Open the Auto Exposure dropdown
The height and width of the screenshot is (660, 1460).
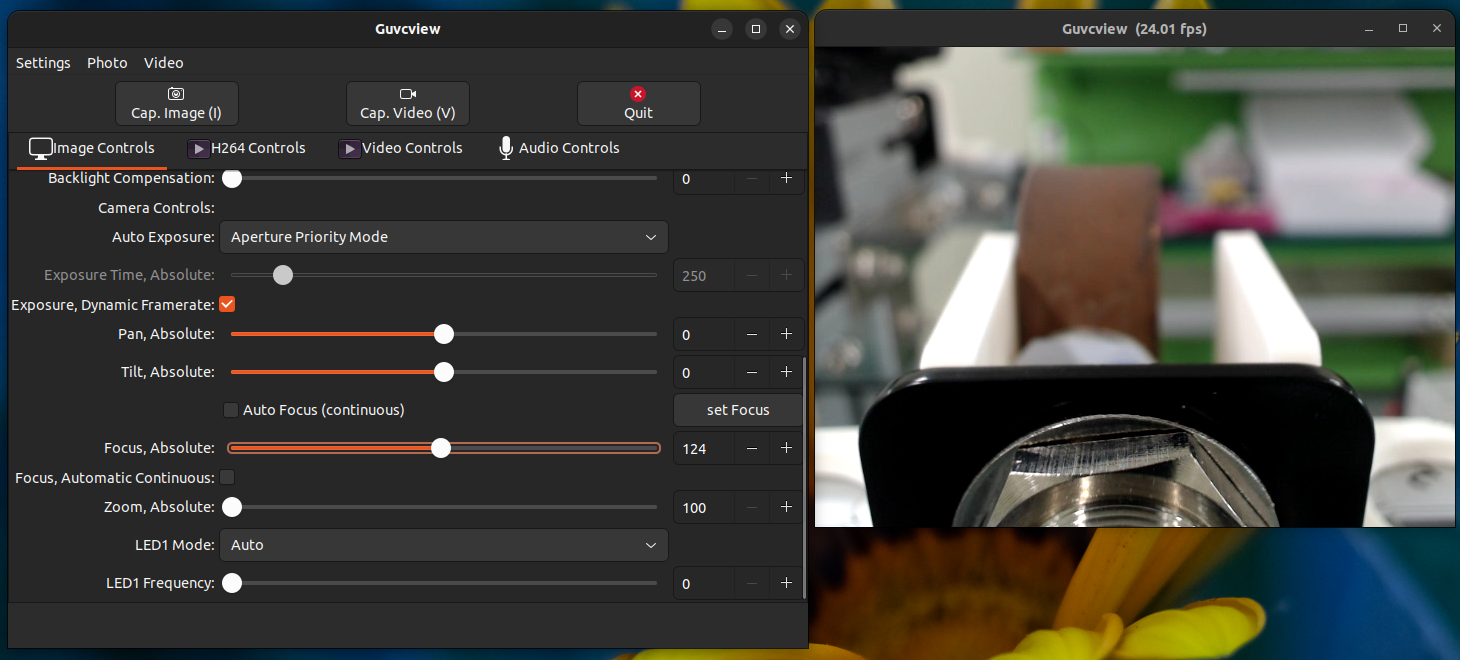coord(444,237)
